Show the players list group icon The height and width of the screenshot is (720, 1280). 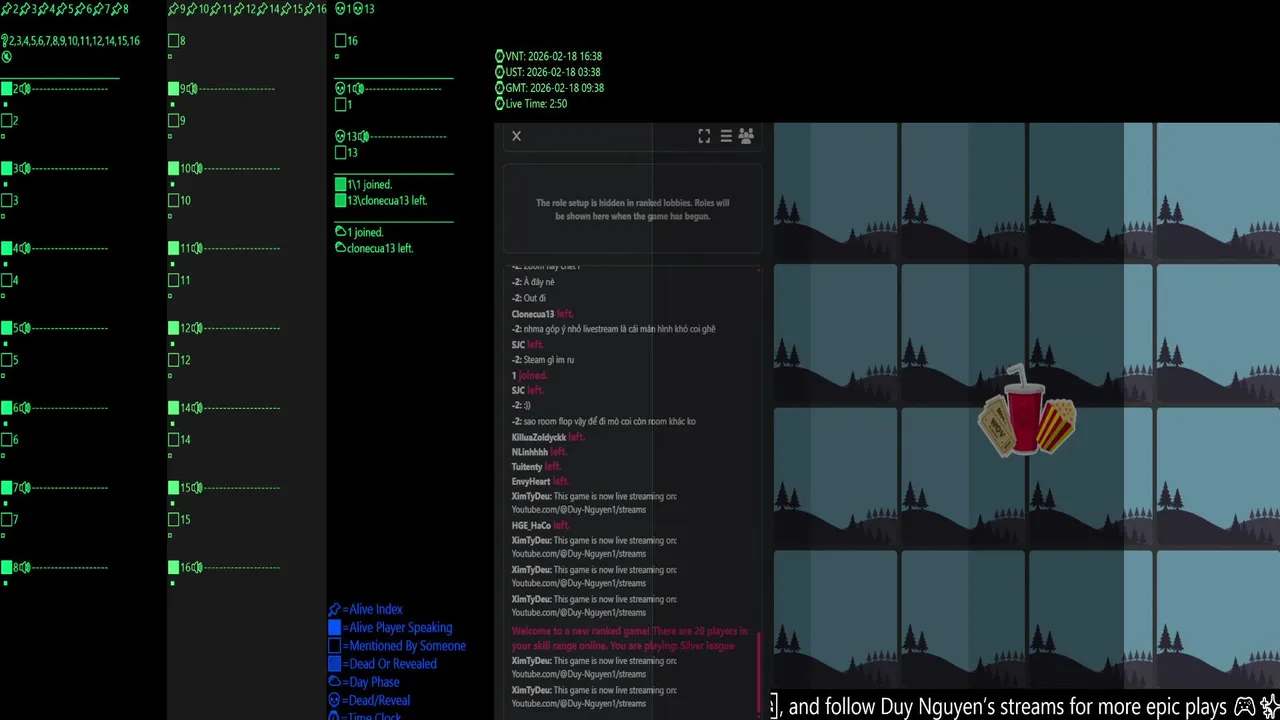[x=746, y=136]
